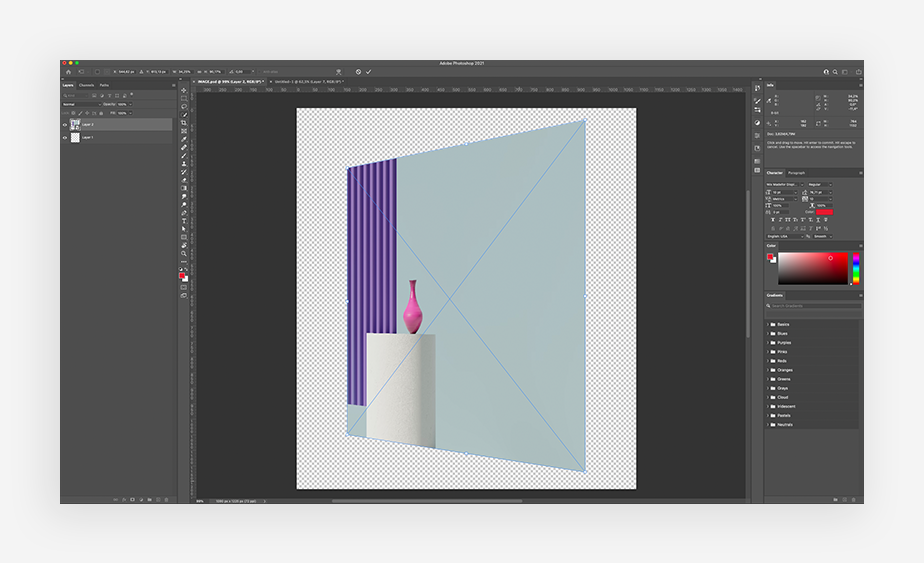Expand the Basics gradient folder

pyautogui.click(x=768, y=324)
